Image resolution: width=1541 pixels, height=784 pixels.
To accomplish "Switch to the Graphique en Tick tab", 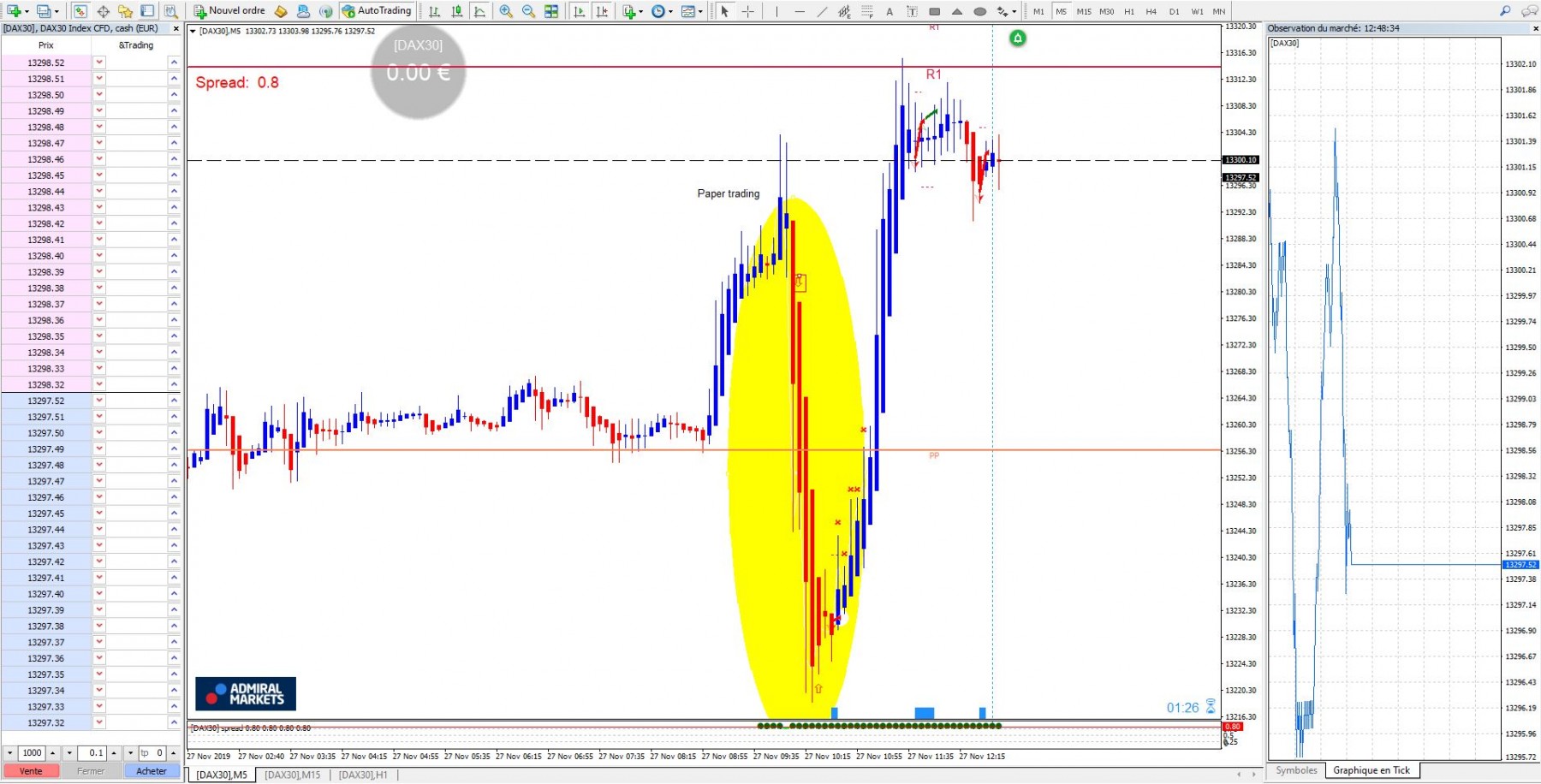I will [x=1371, y=770].
